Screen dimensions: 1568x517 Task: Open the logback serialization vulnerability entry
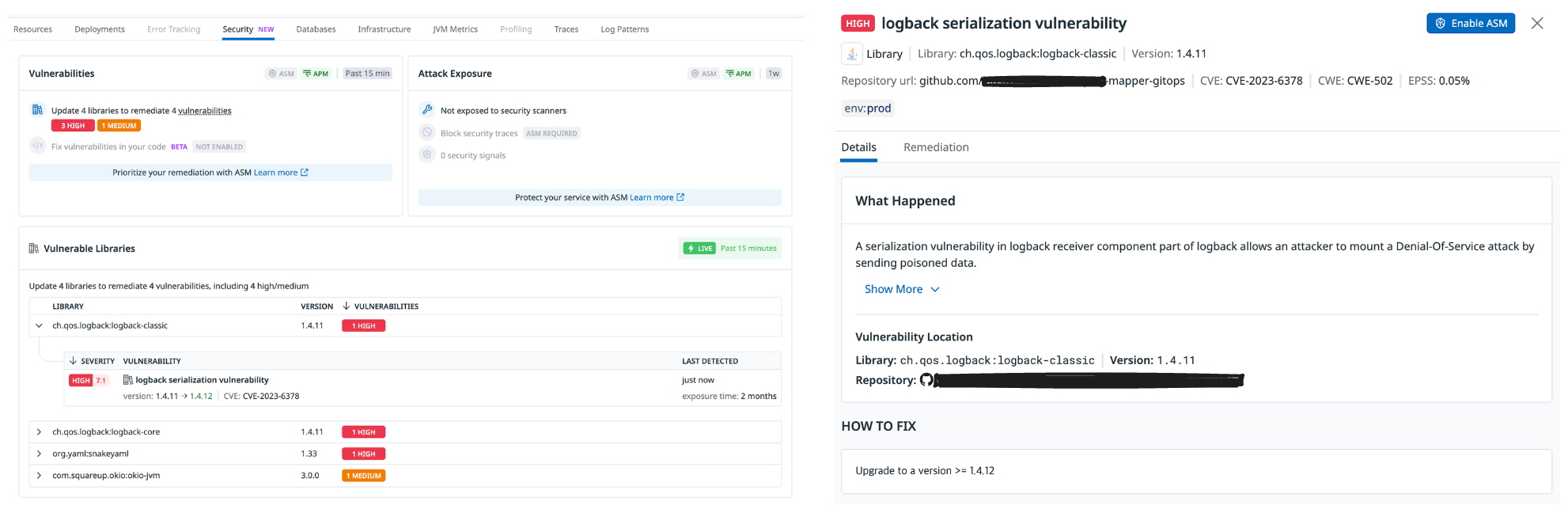202,380
